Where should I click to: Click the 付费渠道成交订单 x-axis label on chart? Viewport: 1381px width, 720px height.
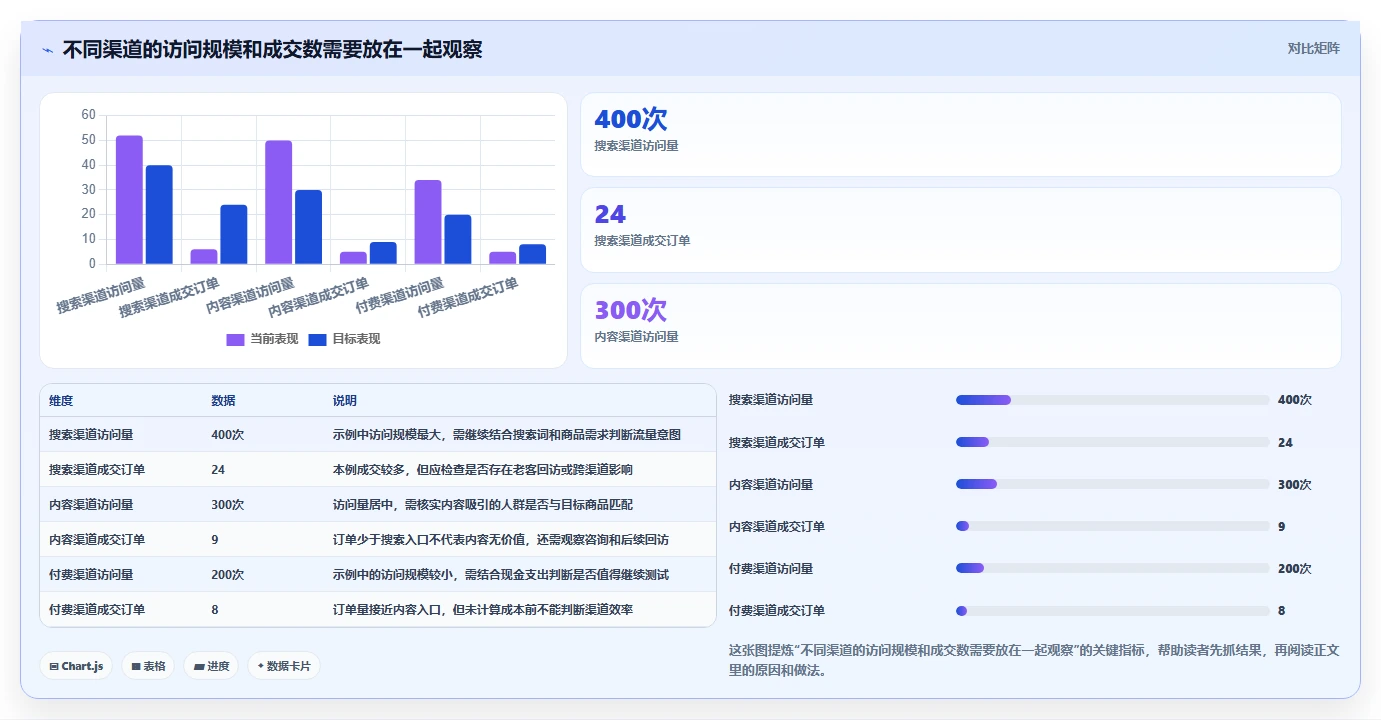click(468, 298)
